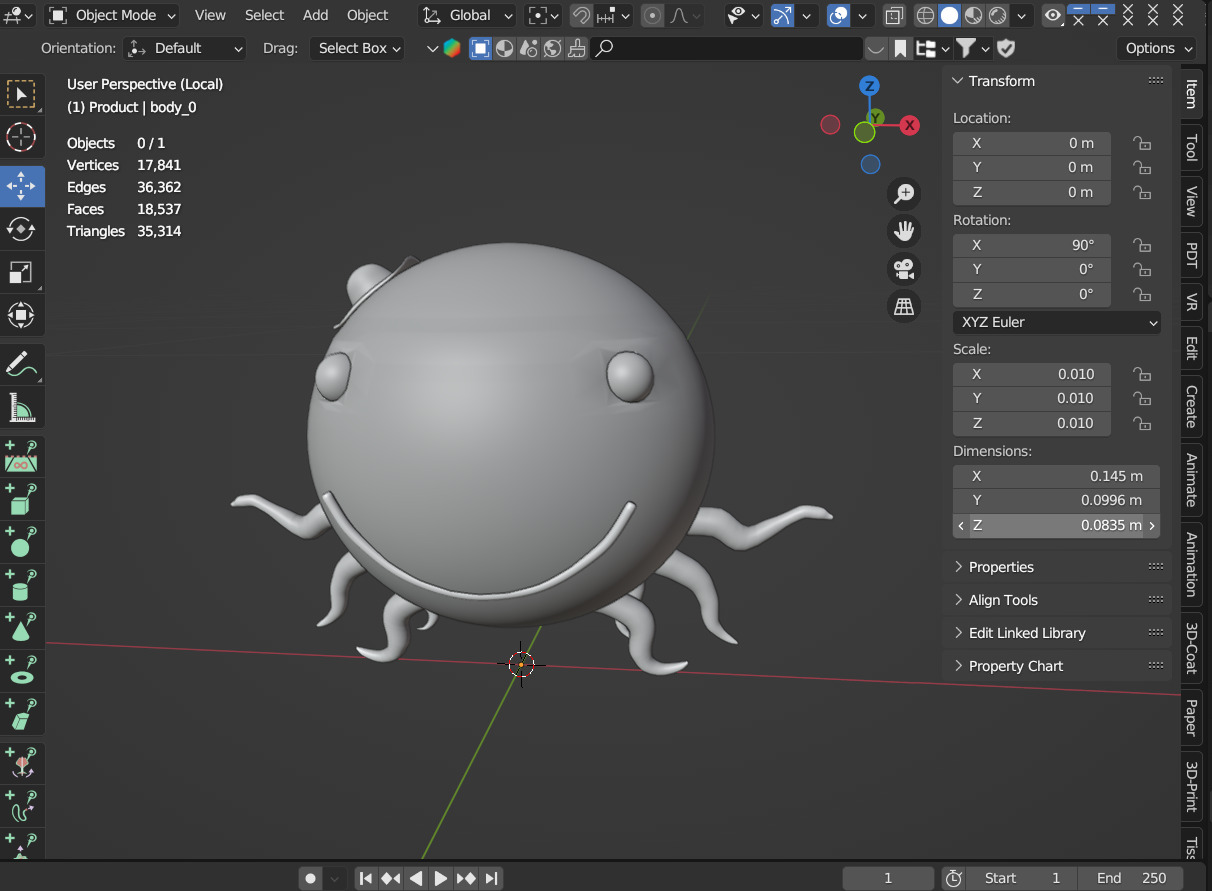Select the Add Cylinder tool
The width and height of the screenshot is (1212, 891).
[x=21, y=585]
